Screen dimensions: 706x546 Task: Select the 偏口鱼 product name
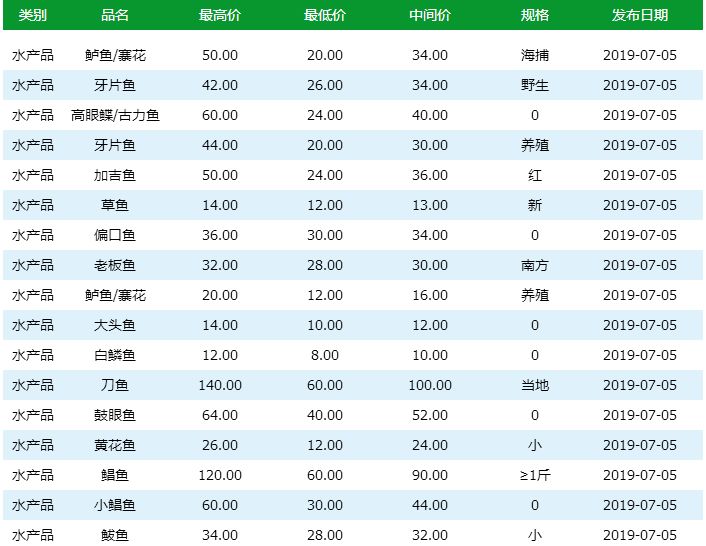(115, 235)
